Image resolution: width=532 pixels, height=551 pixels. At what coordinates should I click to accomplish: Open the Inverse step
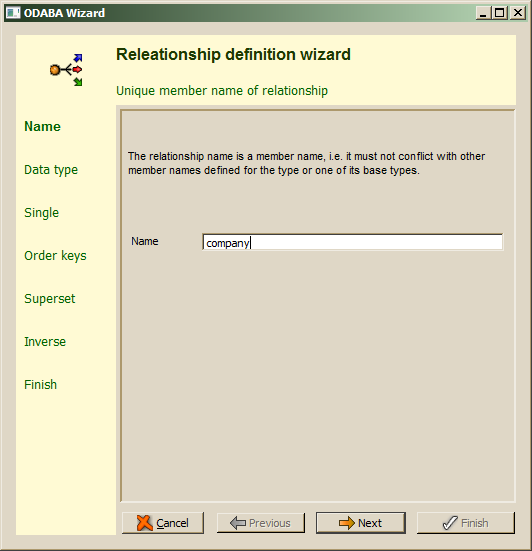[45, 342]
